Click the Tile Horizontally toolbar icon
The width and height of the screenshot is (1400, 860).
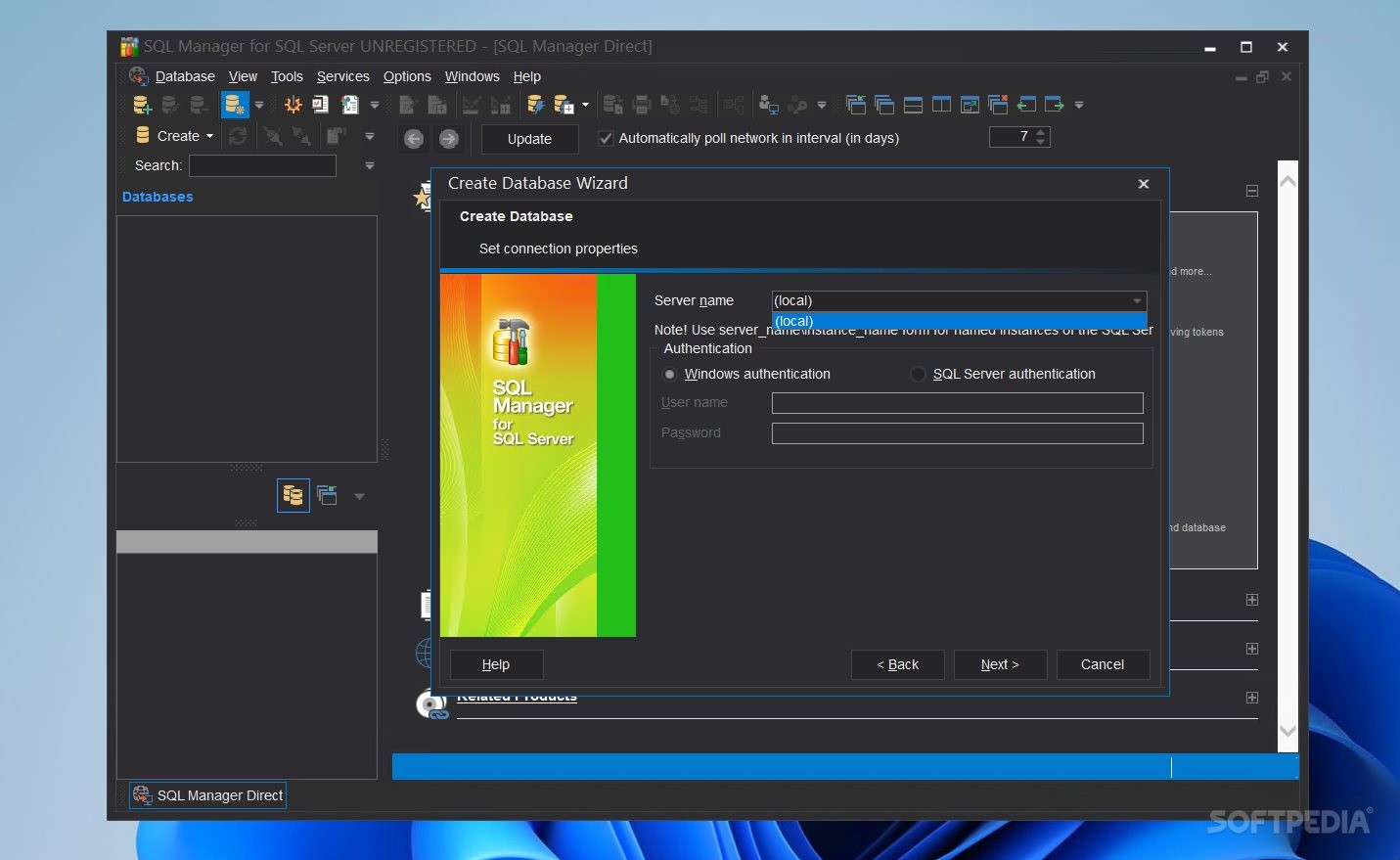pos(913,105)
